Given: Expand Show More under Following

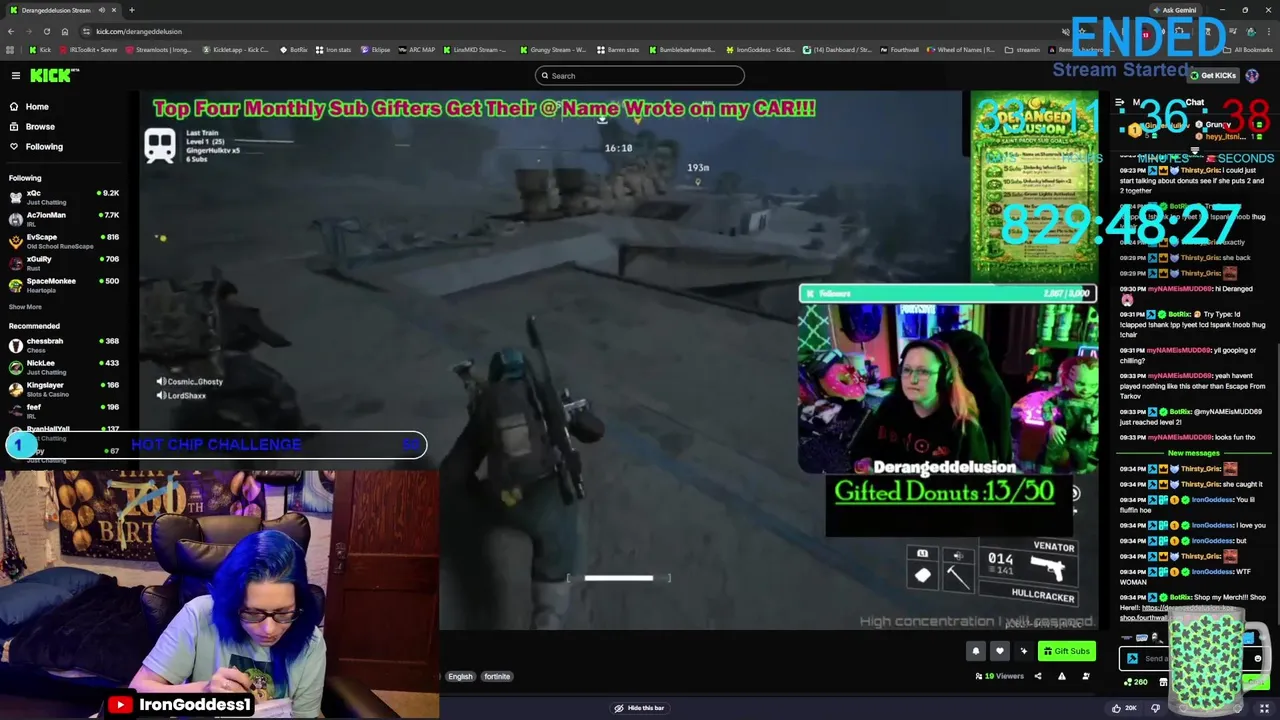Looking at the screenshot, I should tap(26, 307).
